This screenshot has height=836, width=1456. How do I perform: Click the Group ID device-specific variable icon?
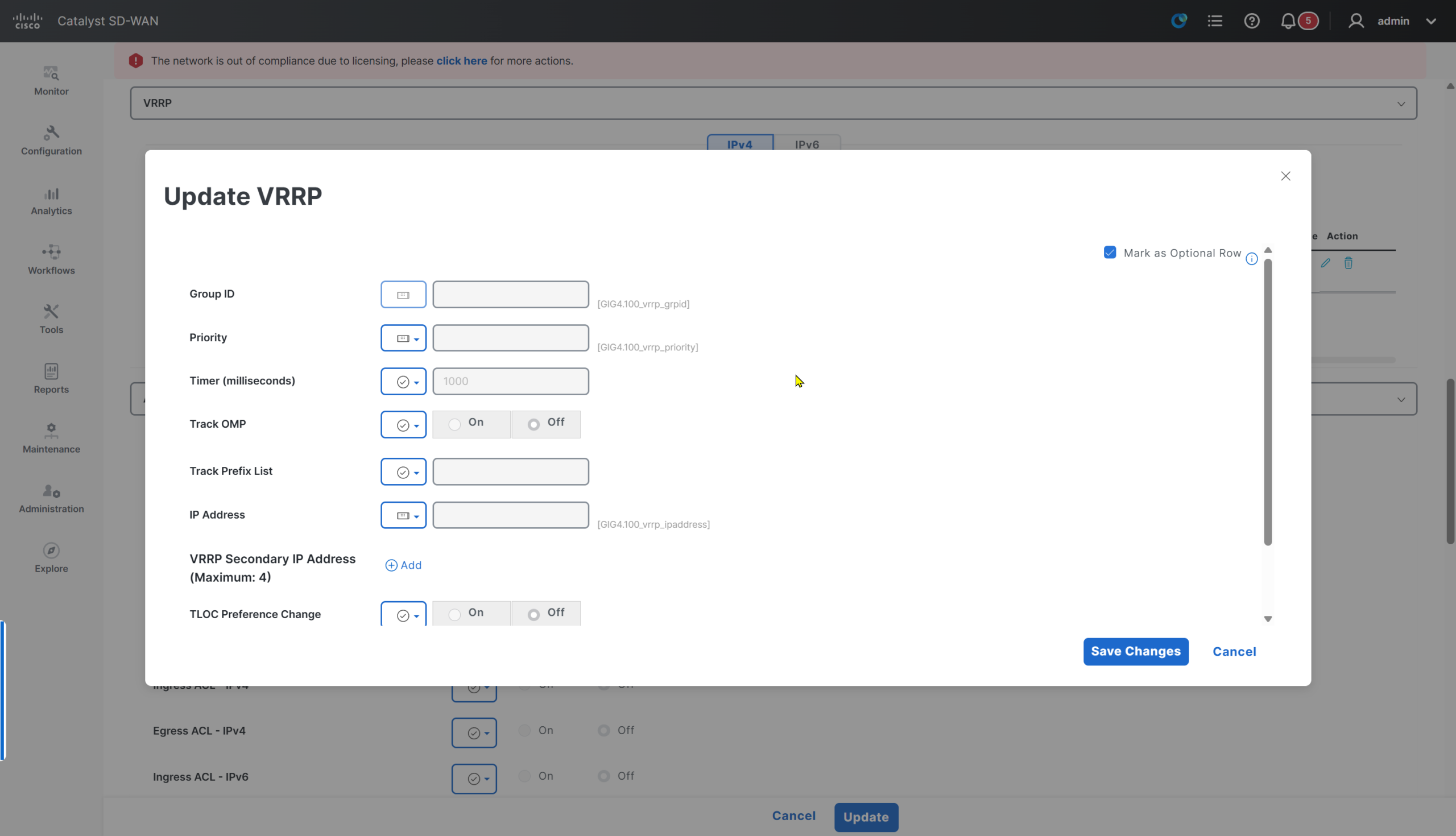[x=403, y=295]
